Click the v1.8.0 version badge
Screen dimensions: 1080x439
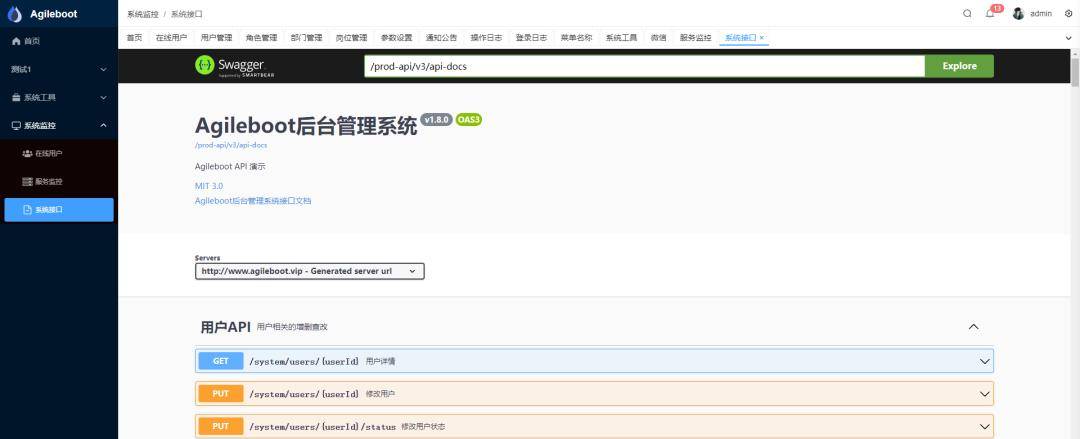[436, 120]
